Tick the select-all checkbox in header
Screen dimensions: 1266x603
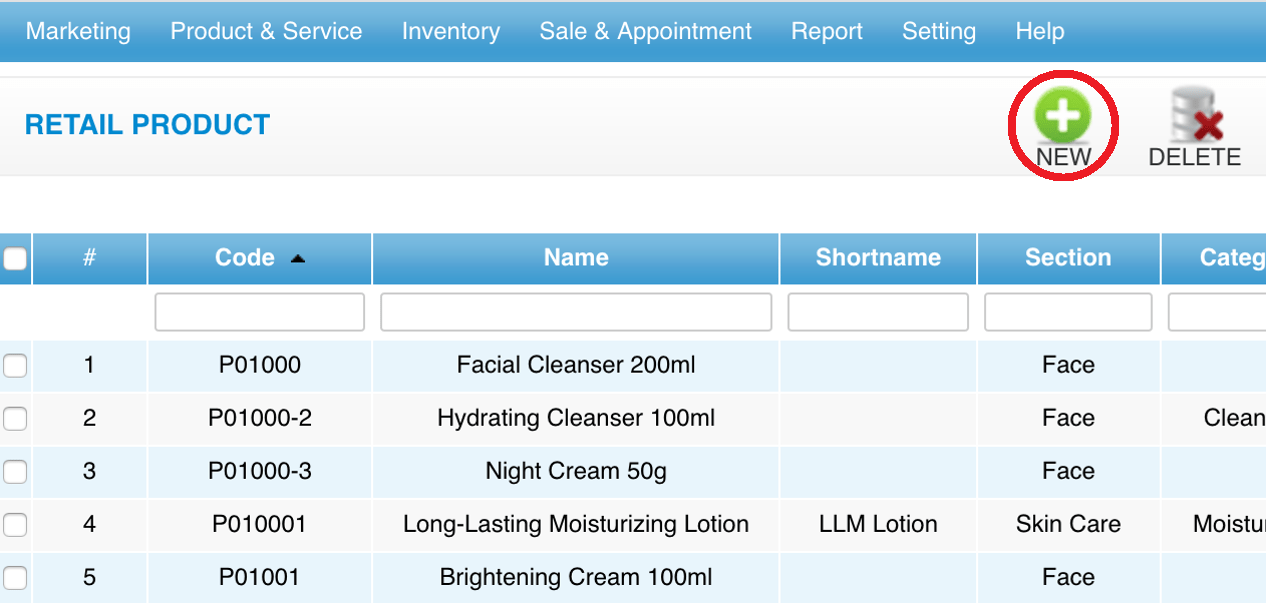[x=14, y=259]
